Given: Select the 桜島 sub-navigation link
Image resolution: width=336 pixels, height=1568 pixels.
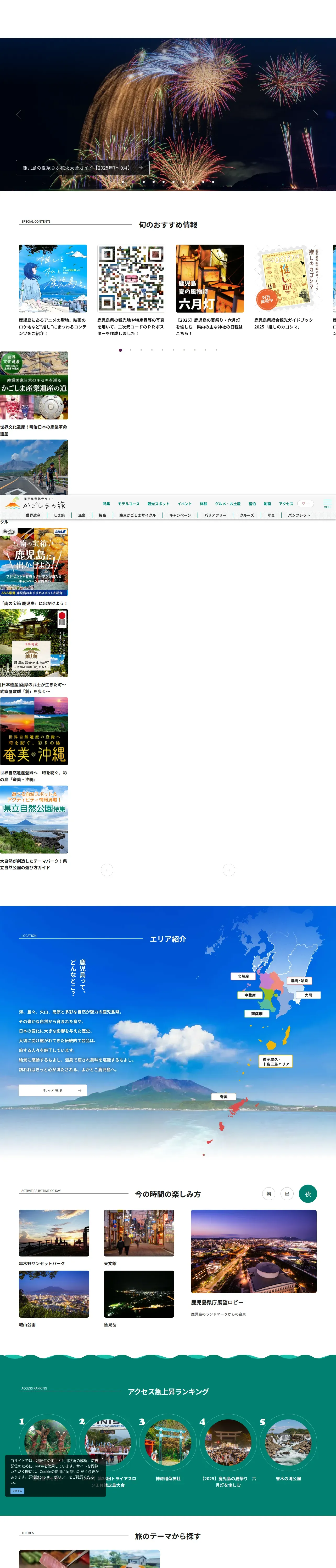Looking at the screenshot, I should pyautogui.click(x=102, y=516).
